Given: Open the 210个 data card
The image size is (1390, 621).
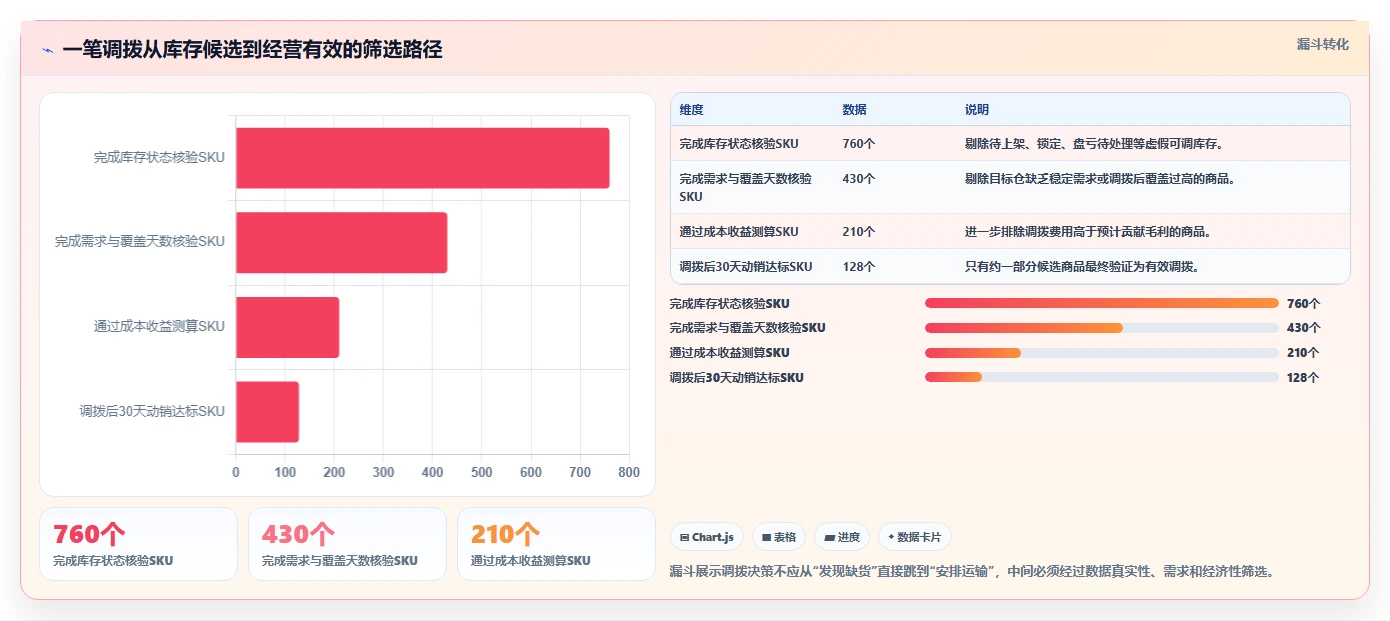Looking at the screenshot, I should coord(556,544).
